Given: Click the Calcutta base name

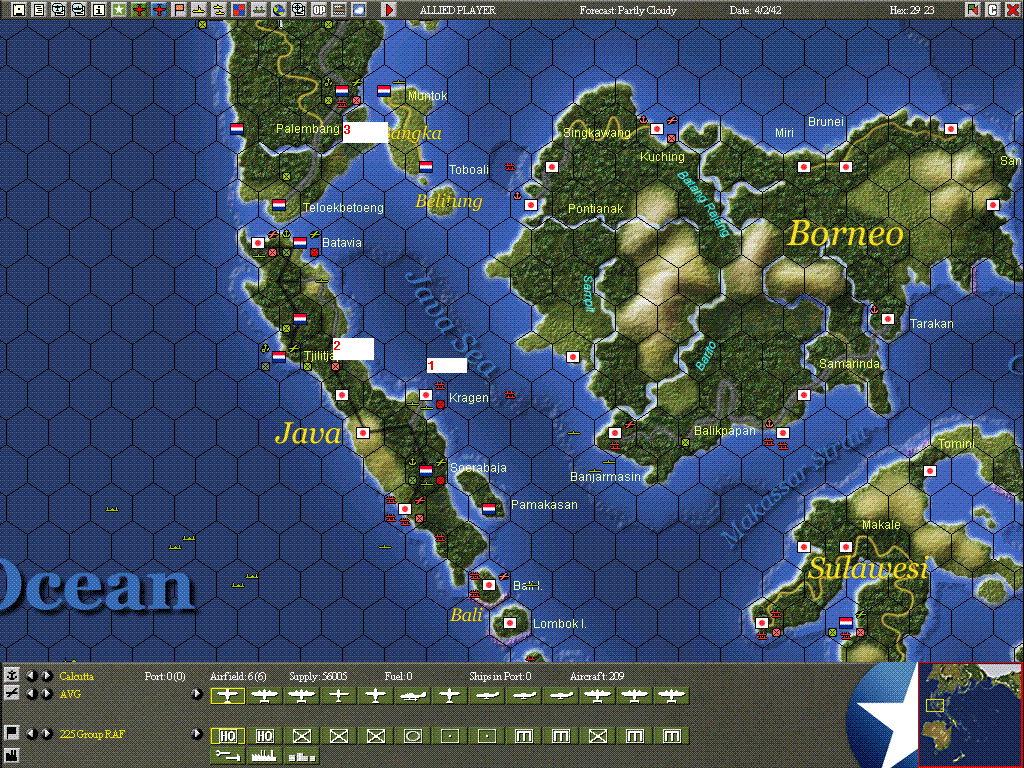Looking at the screenshot, I should 76,676.
